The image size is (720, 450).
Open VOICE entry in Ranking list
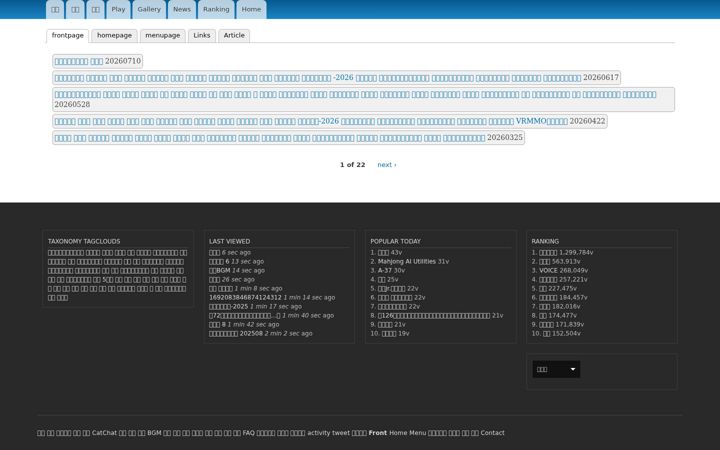(548, 270)
